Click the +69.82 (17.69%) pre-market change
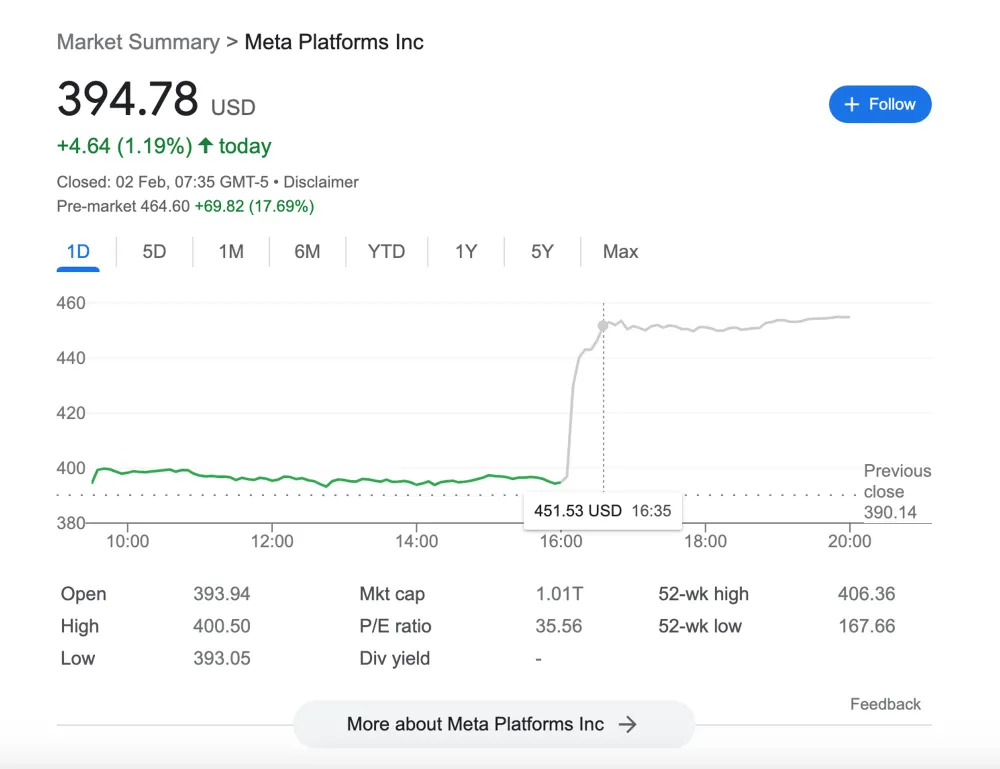 click(x=254, y=206)
